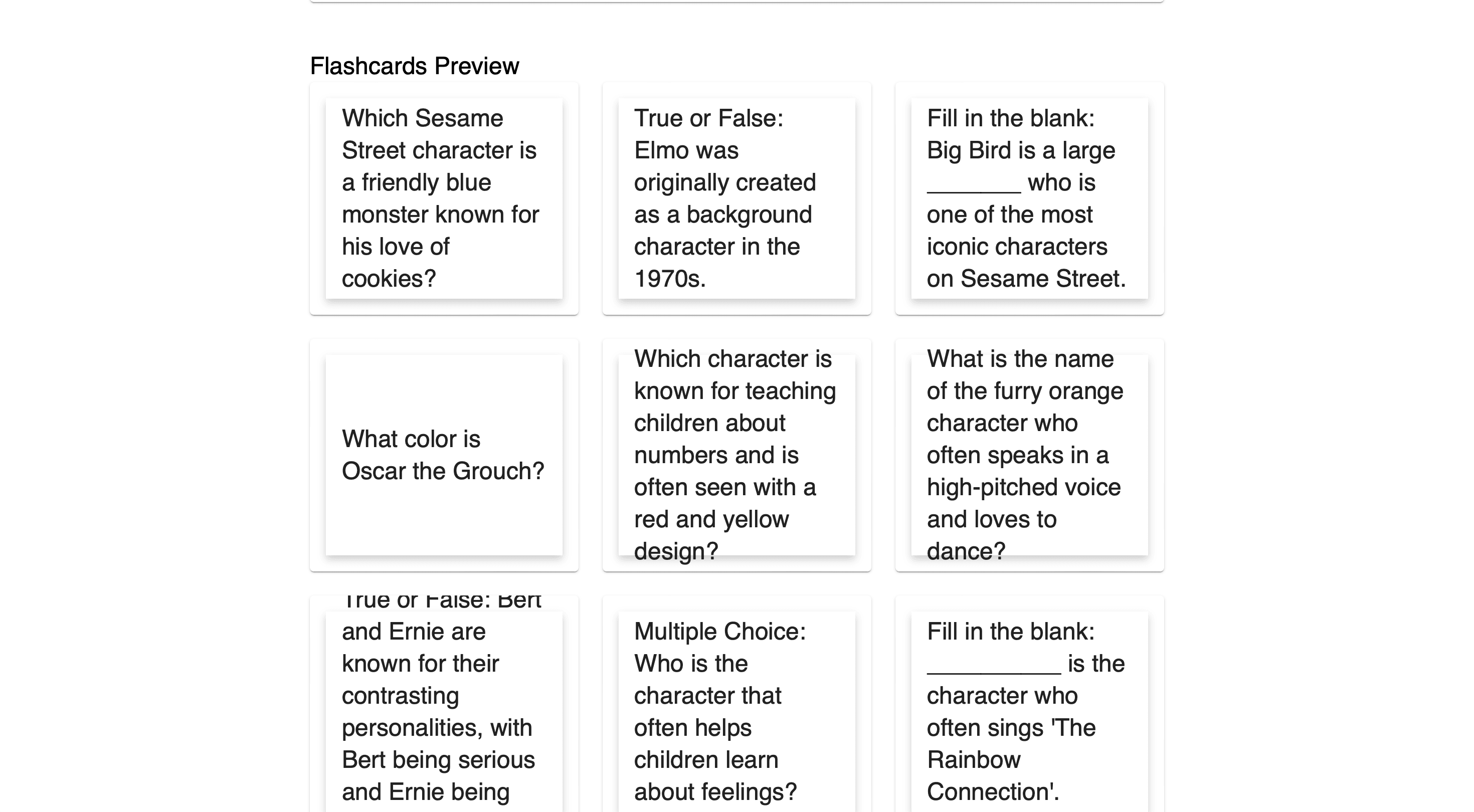Click the 'Multiple Choice:' label text

(720, 632)
